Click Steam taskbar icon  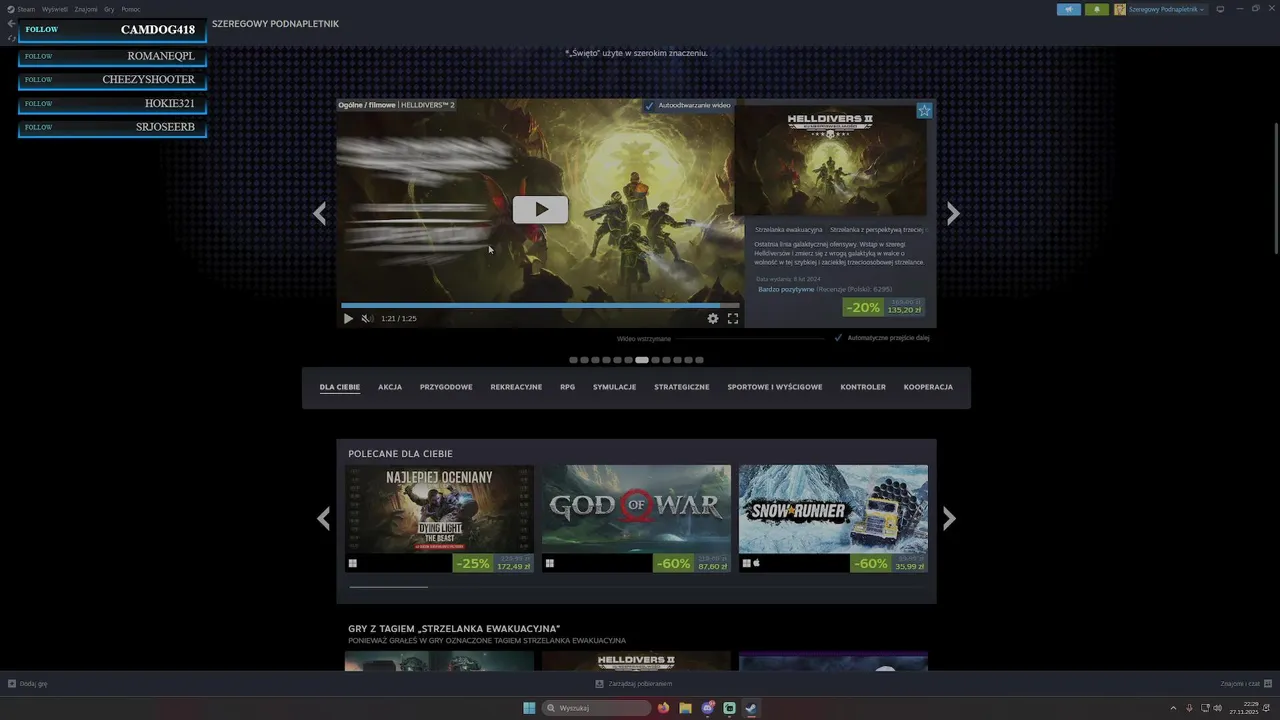[x=751, y=708]
